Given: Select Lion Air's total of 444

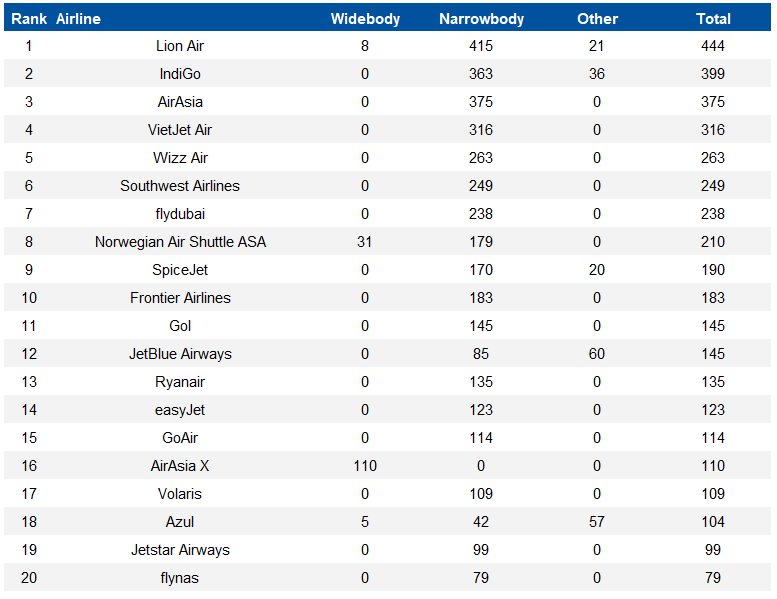Looking at the screenshot, I should (713, 46).
